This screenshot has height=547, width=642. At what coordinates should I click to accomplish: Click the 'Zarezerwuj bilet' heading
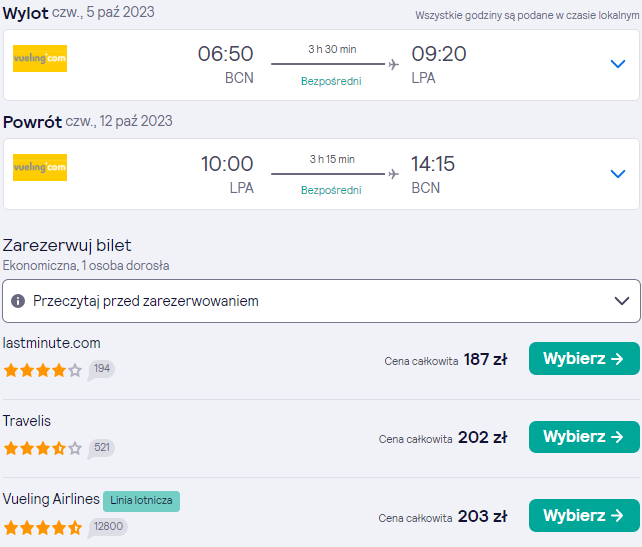67,246
